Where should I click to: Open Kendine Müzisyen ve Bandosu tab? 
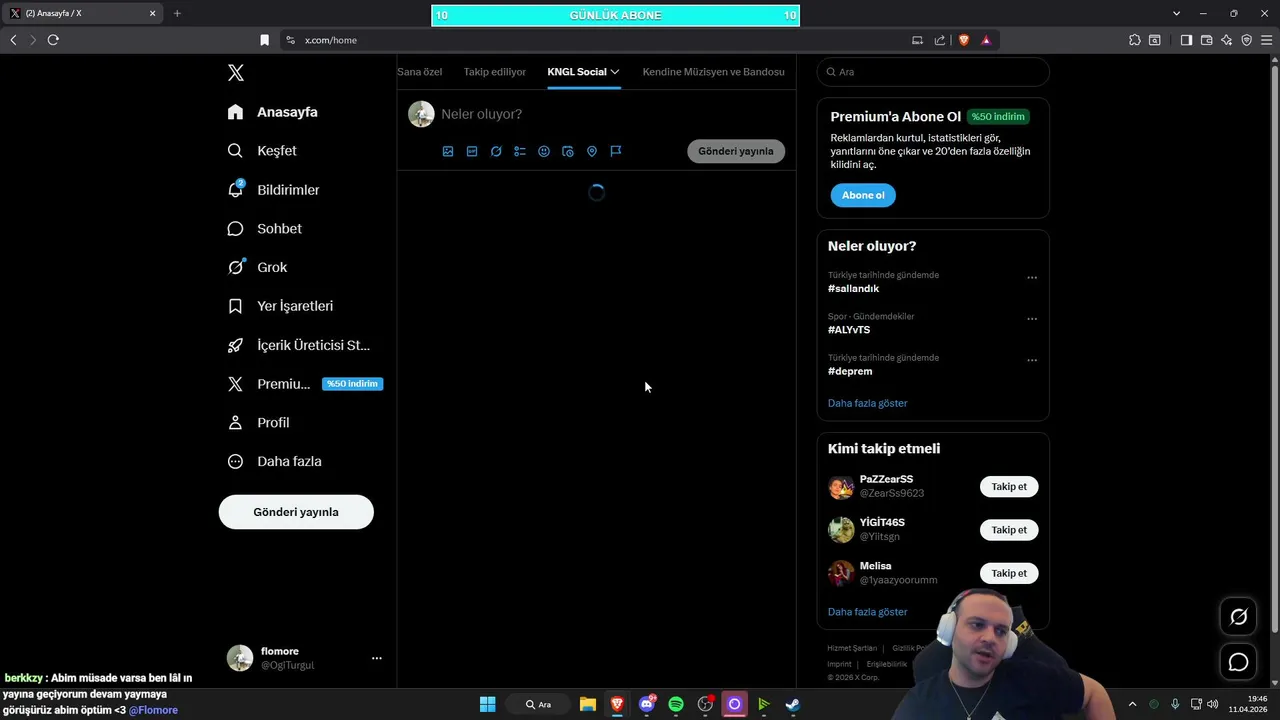point(714,72)
